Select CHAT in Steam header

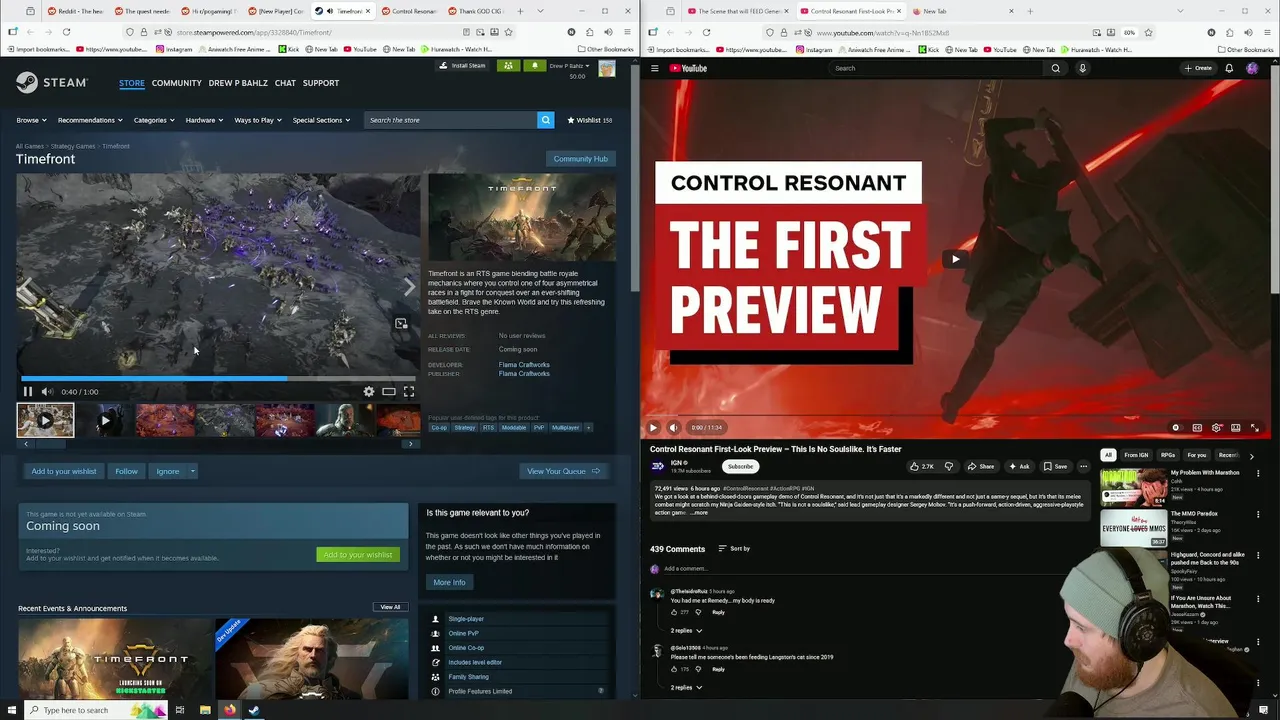285,83
